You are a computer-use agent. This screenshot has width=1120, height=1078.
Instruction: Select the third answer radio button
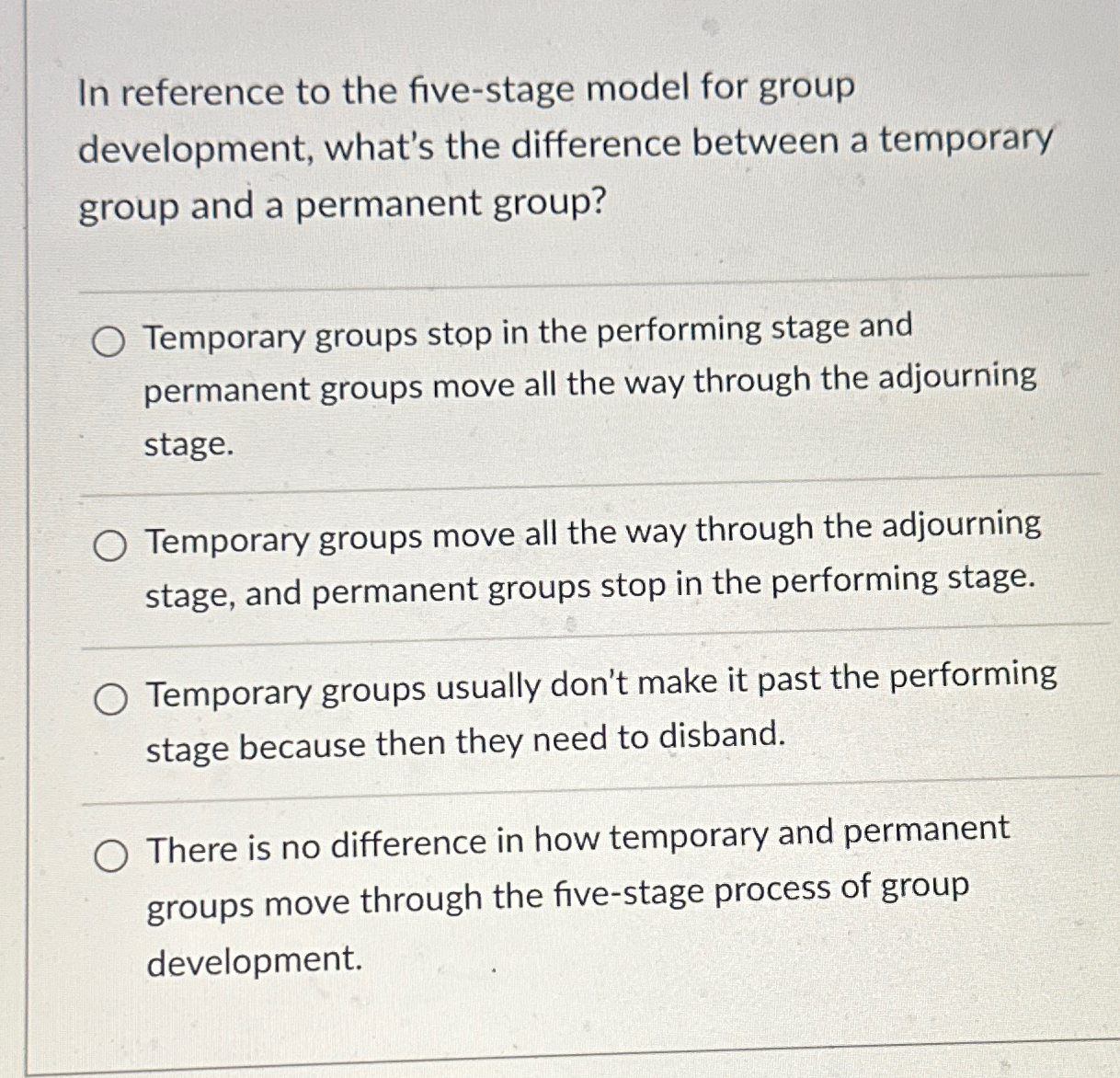pos(112,697)
